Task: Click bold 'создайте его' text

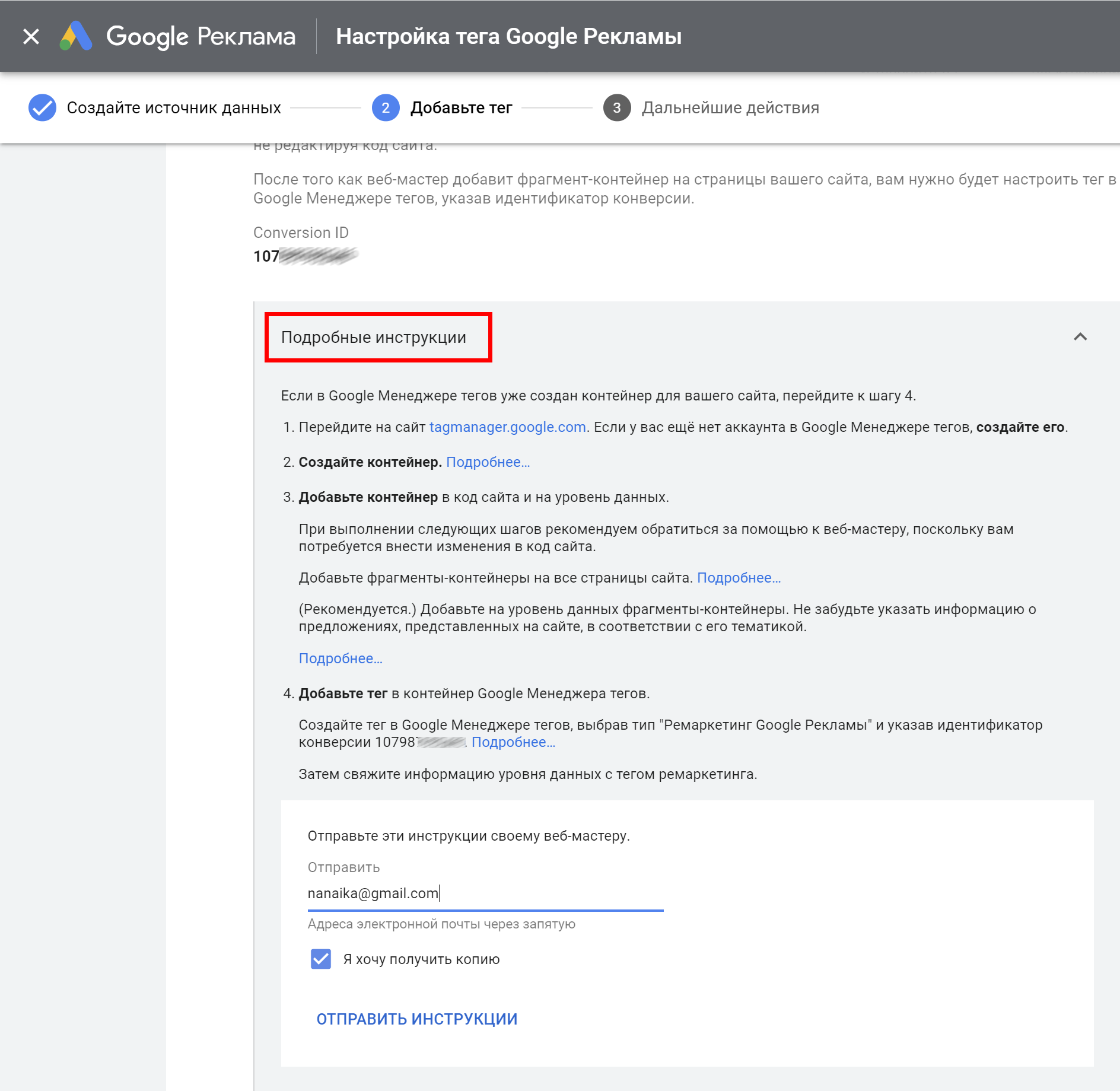Action: [x=1020, y=427]
